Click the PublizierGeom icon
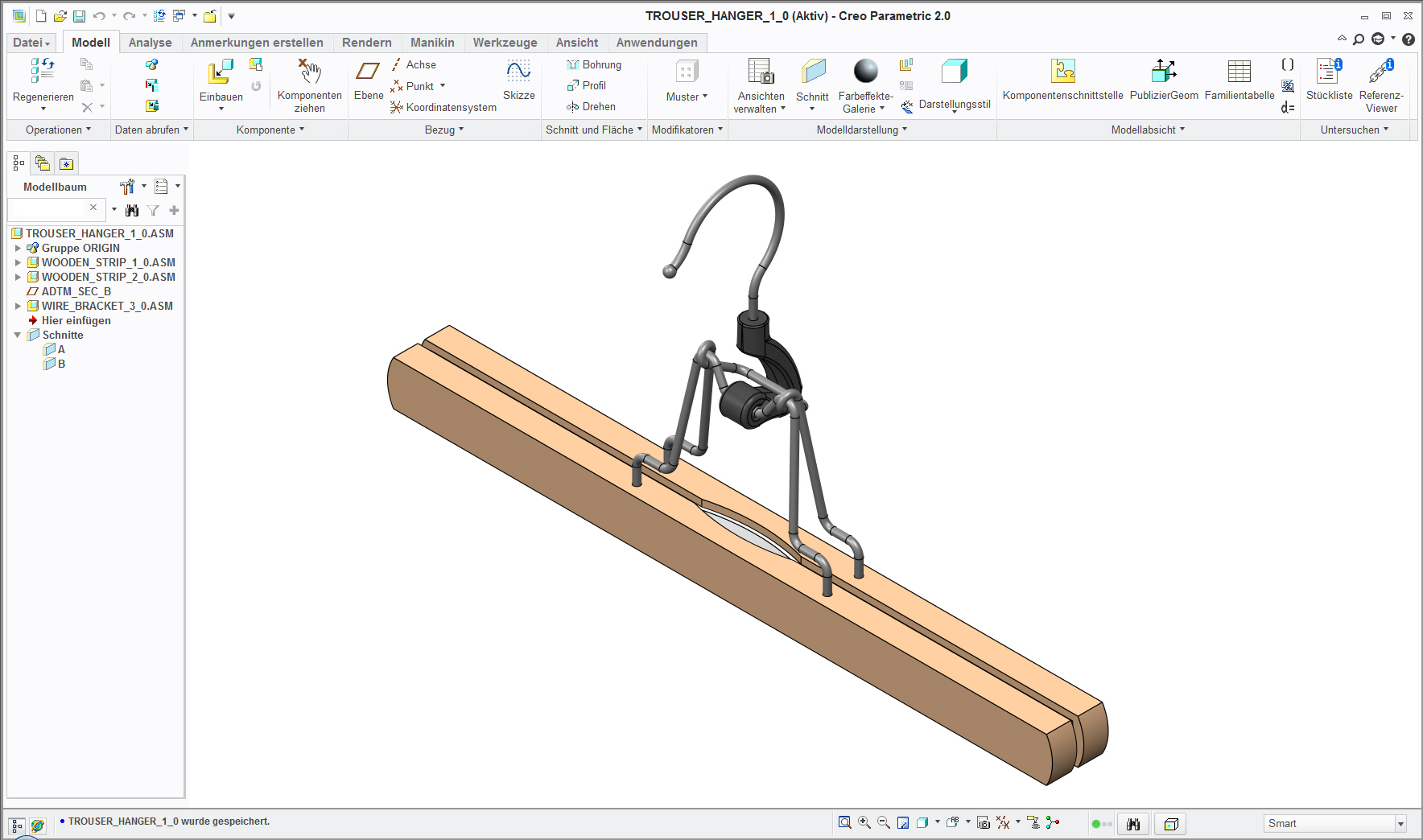The width and height of the screenshot is (1423, 840). pos(1164,71)
